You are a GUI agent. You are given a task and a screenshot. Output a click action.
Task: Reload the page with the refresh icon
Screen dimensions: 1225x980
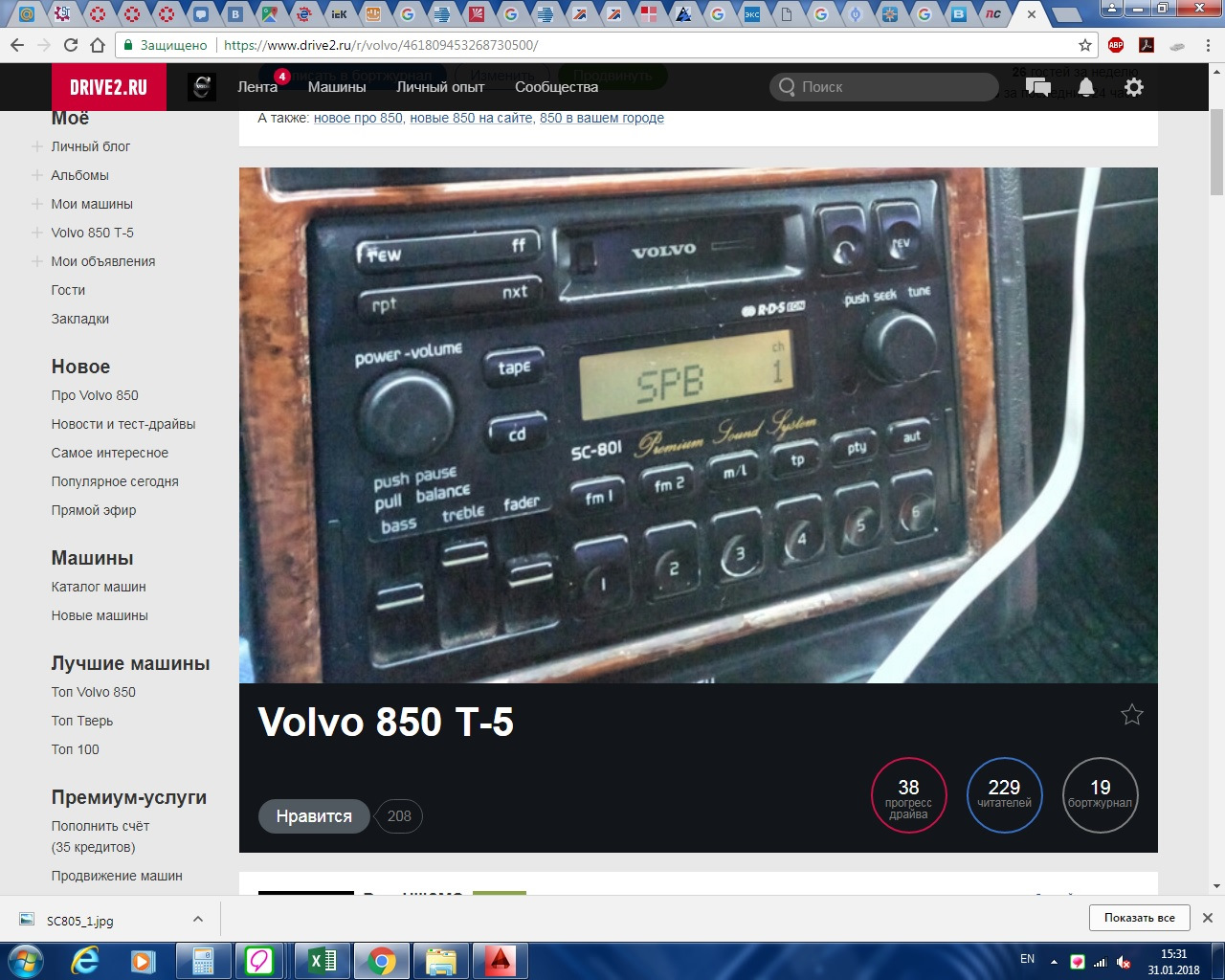(71, 45)
